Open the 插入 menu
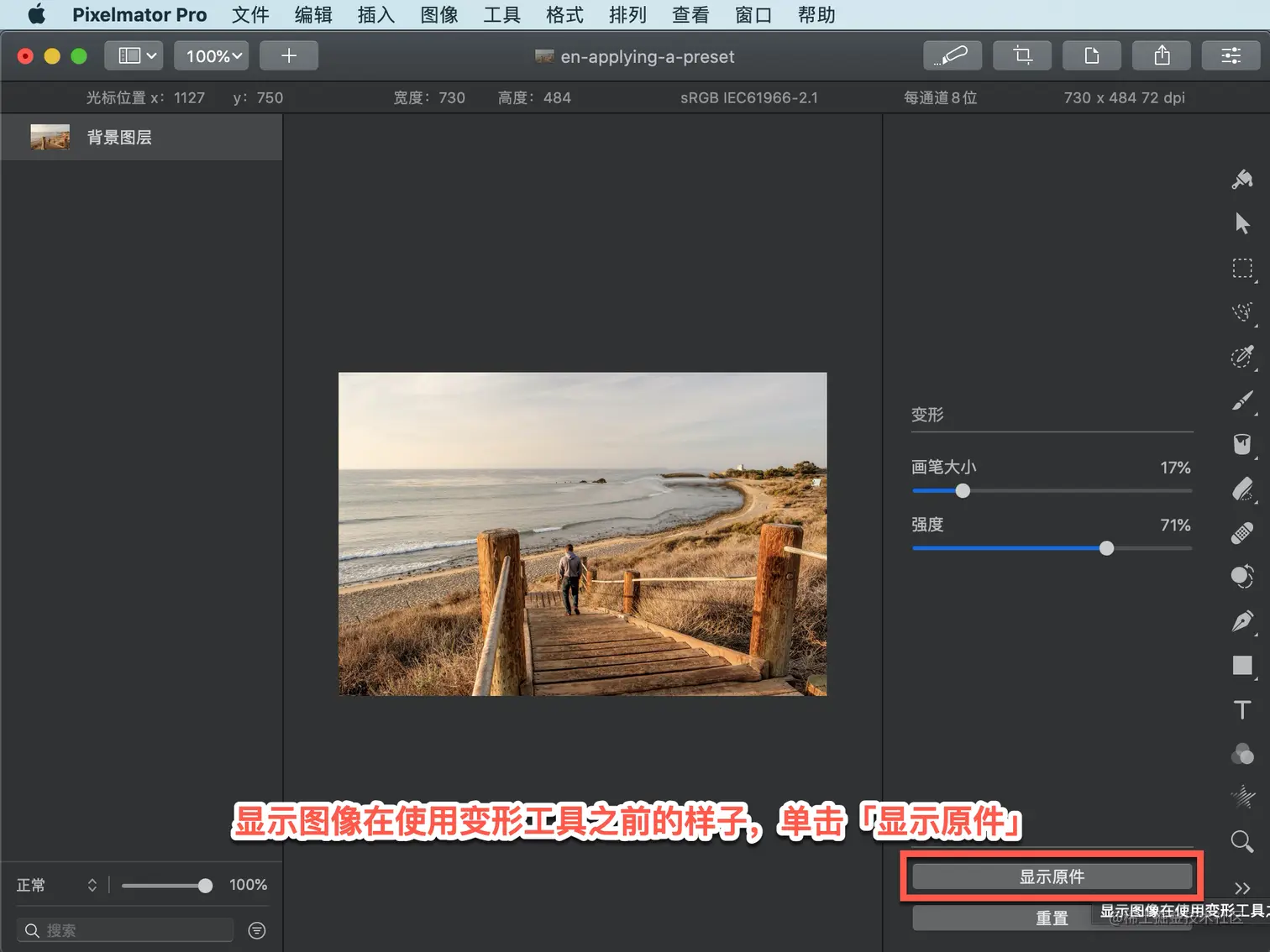 pyautogui.click(x=375, y=14)
